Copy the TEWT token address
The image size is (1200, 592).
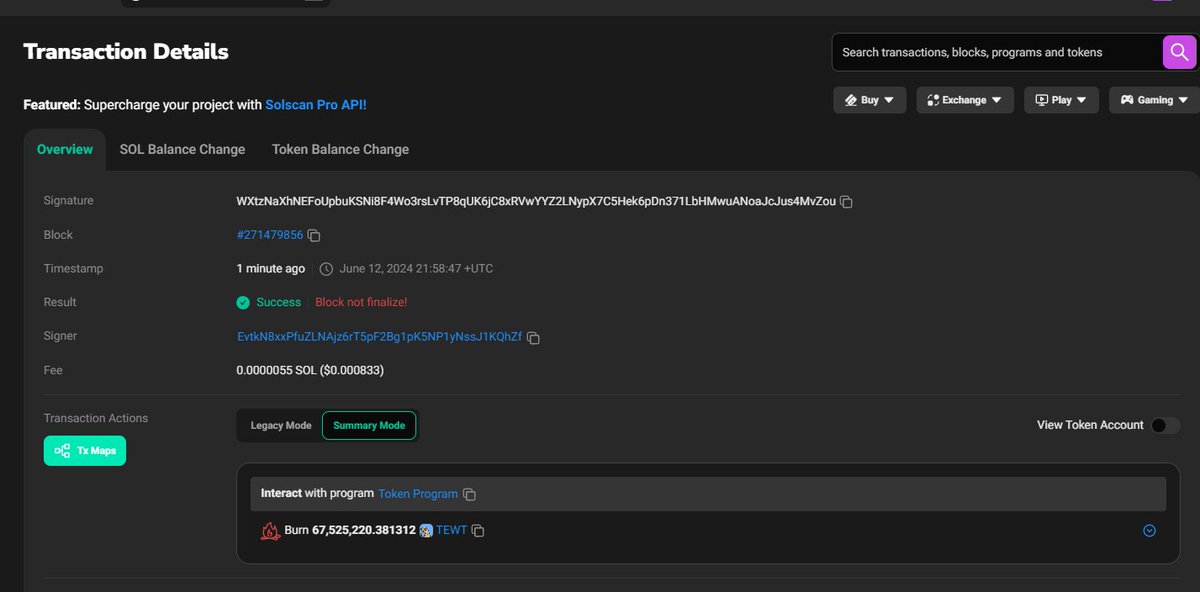[478, 531]
